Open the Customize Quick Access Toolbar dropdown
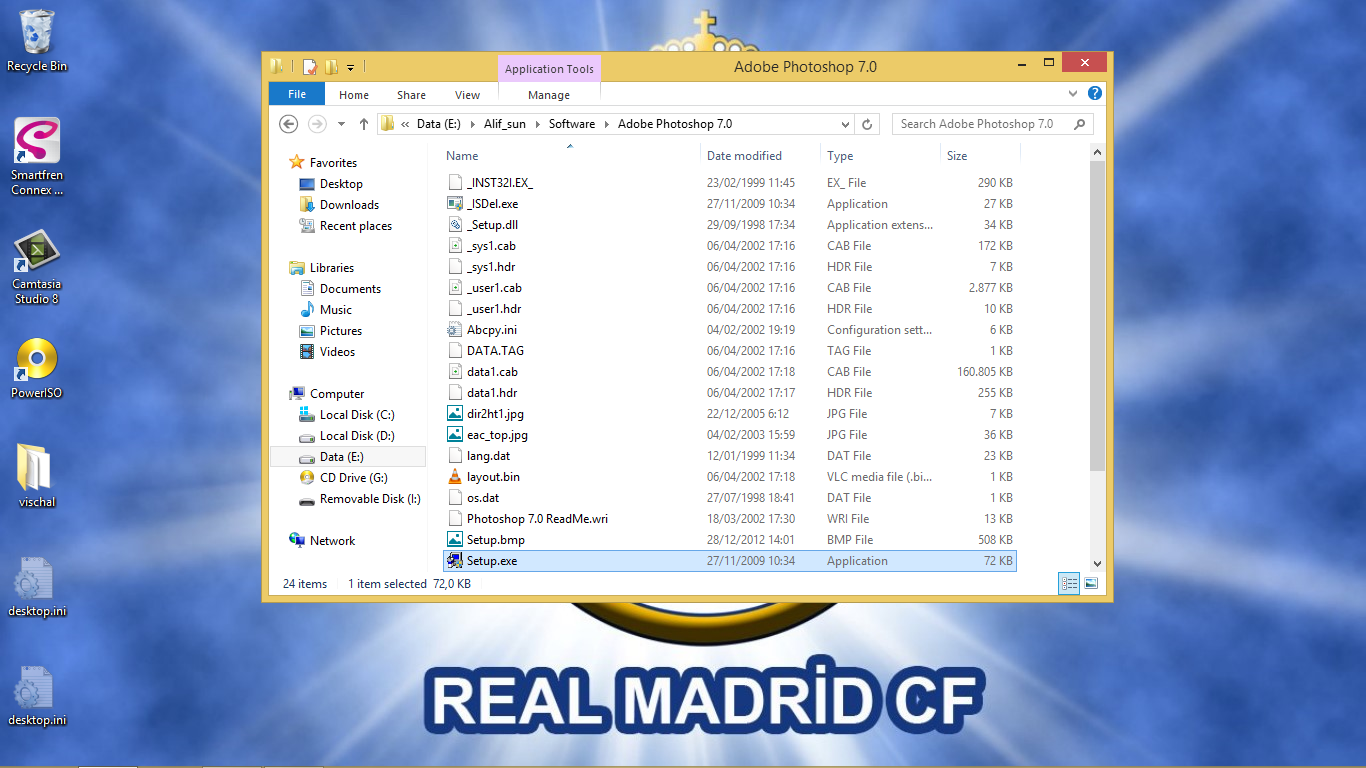1366x768 pixels. (350, 66)
